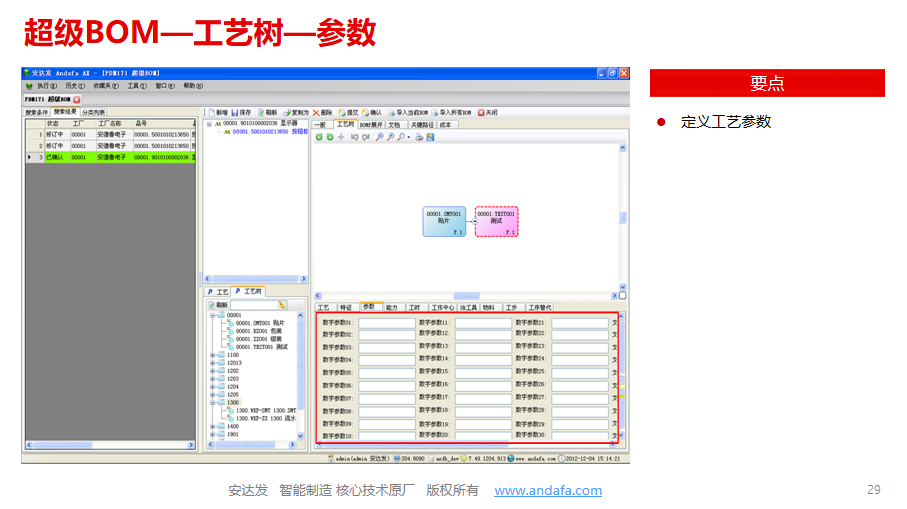This screenshot has height=509, width=907.
Task: Click the 保存 (Save) toolbar icon
Action: 236,113
